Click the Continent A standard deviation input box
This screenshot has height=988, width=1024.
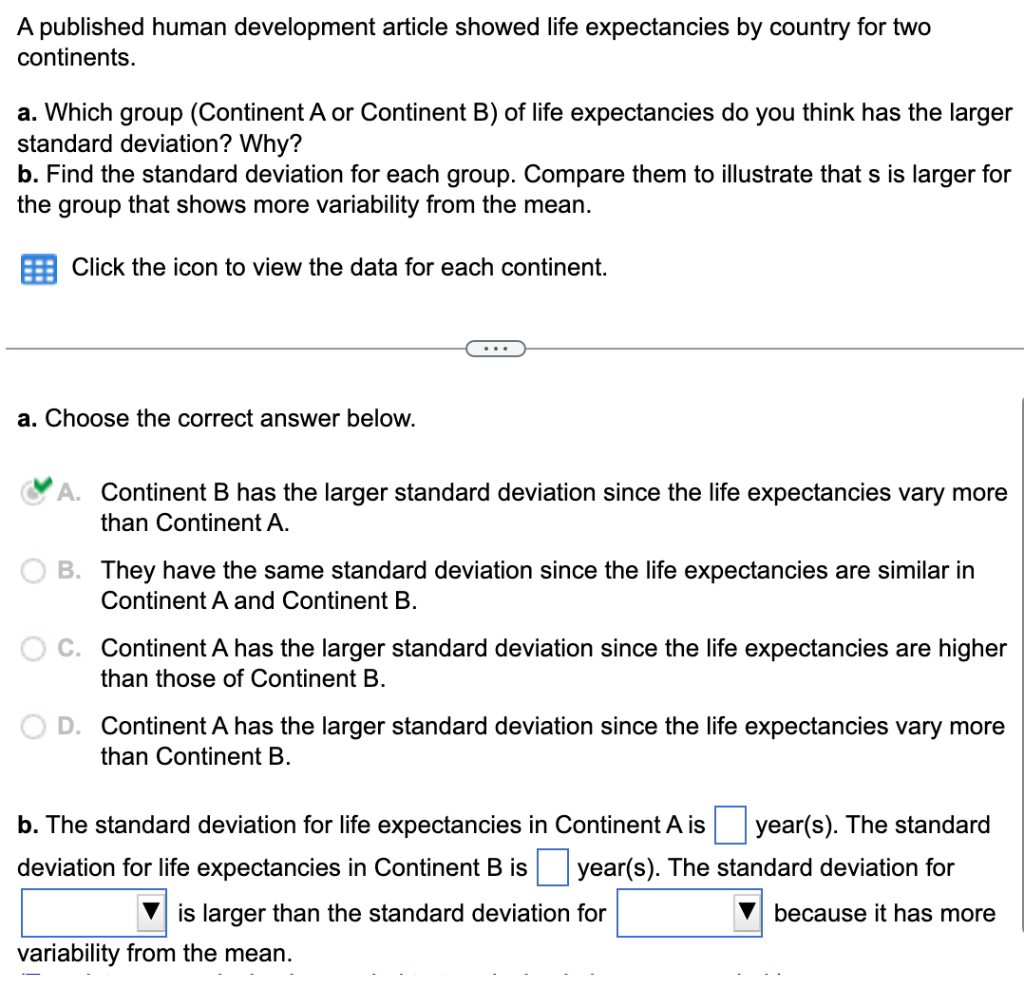(730, 824)
